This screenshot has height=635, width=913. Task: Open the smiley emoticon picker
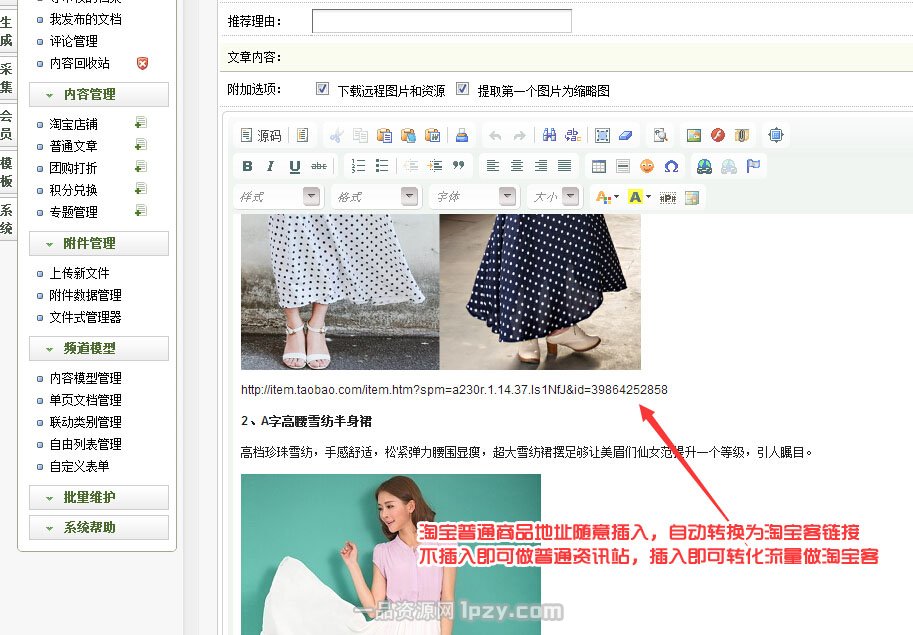coord(647,166)
